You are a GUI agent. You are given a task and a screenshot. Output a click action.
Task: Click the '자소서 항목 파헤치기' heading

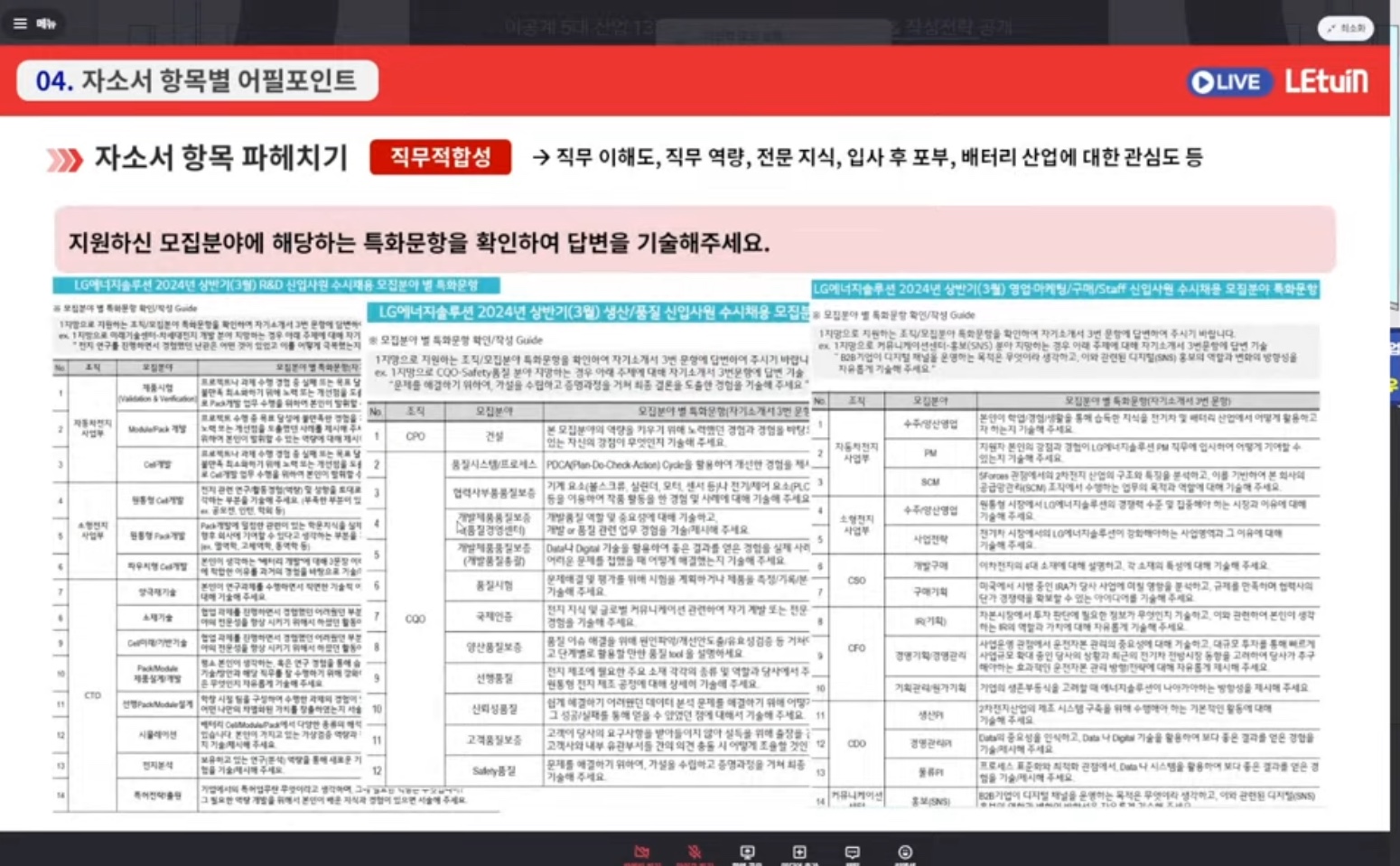221,158
